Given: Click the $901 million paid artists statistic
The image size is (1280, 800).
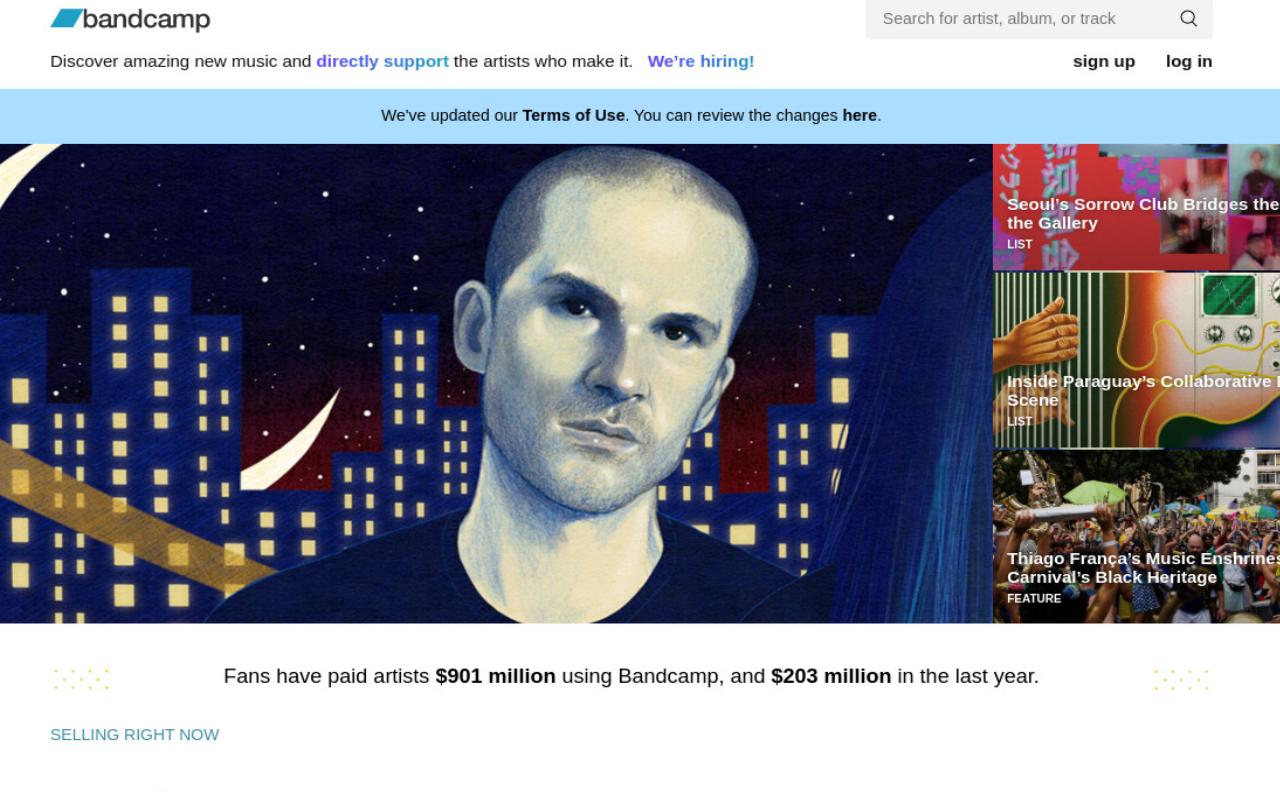Looking at the screenshot, I should pos(495,676).
